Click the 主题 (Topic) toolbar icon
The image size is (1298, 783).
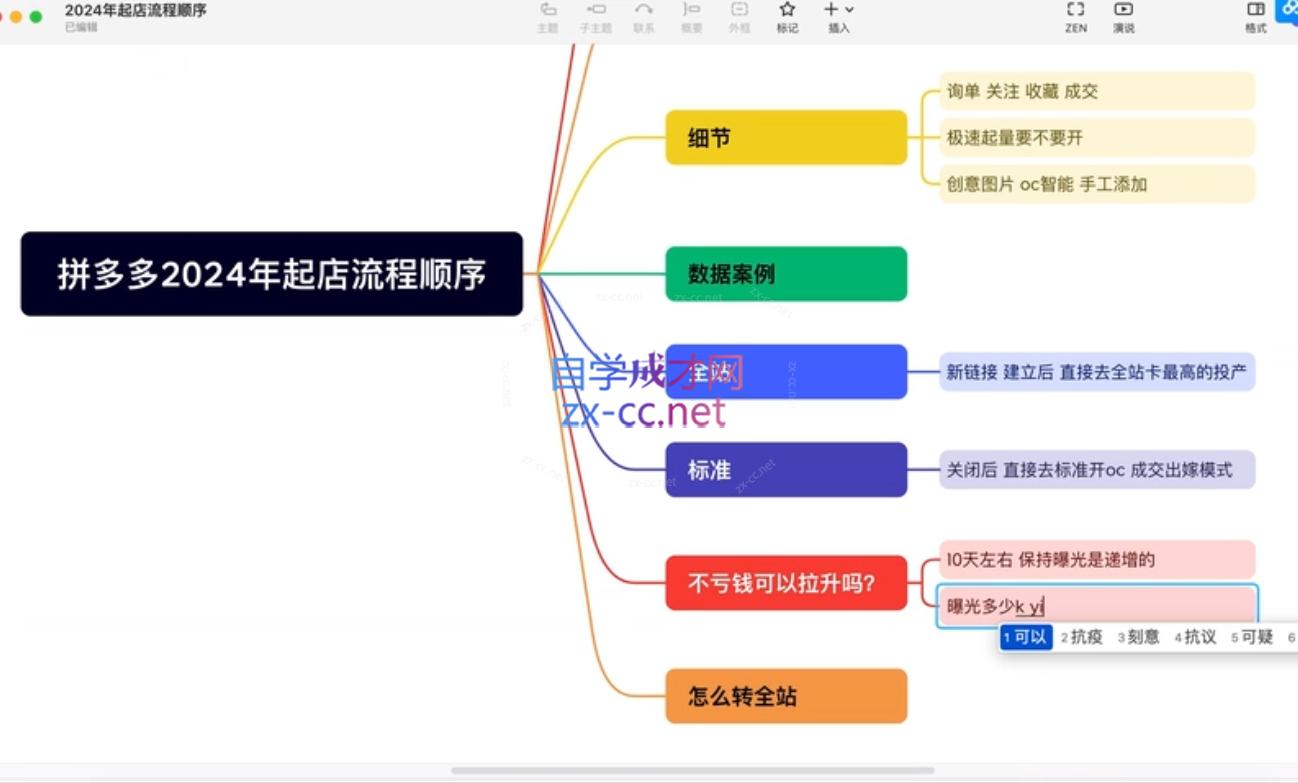tap(547, 10)
